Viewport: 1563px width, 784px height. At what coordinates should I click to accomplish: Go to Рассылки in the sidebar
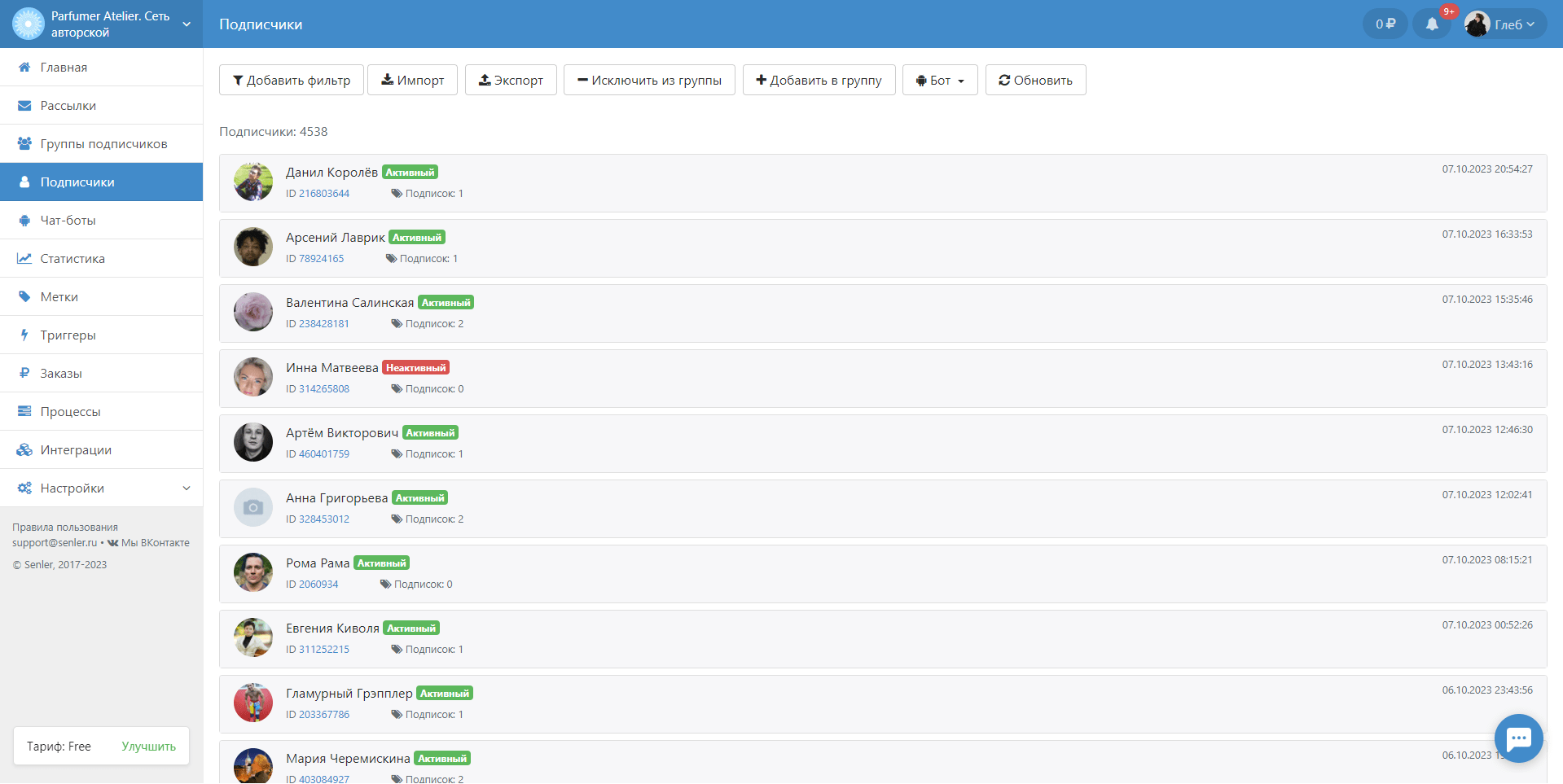[101, 105]
